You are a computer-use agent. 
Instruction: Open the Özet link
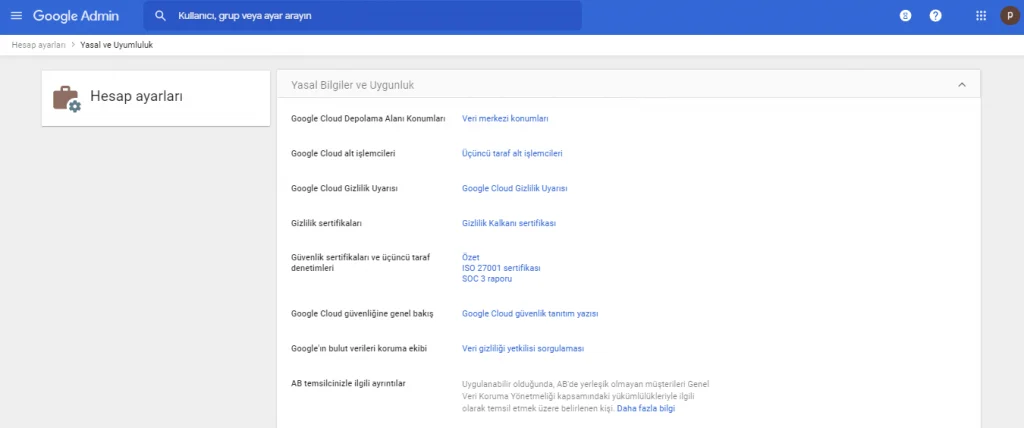coord(471,257)
